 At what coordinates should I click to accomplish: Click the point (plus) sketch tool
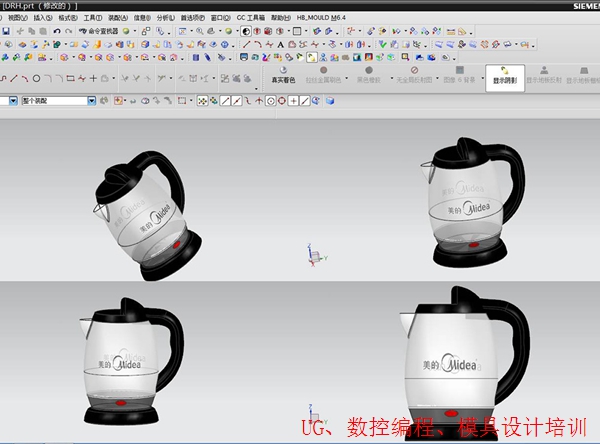tap(93, 78)
